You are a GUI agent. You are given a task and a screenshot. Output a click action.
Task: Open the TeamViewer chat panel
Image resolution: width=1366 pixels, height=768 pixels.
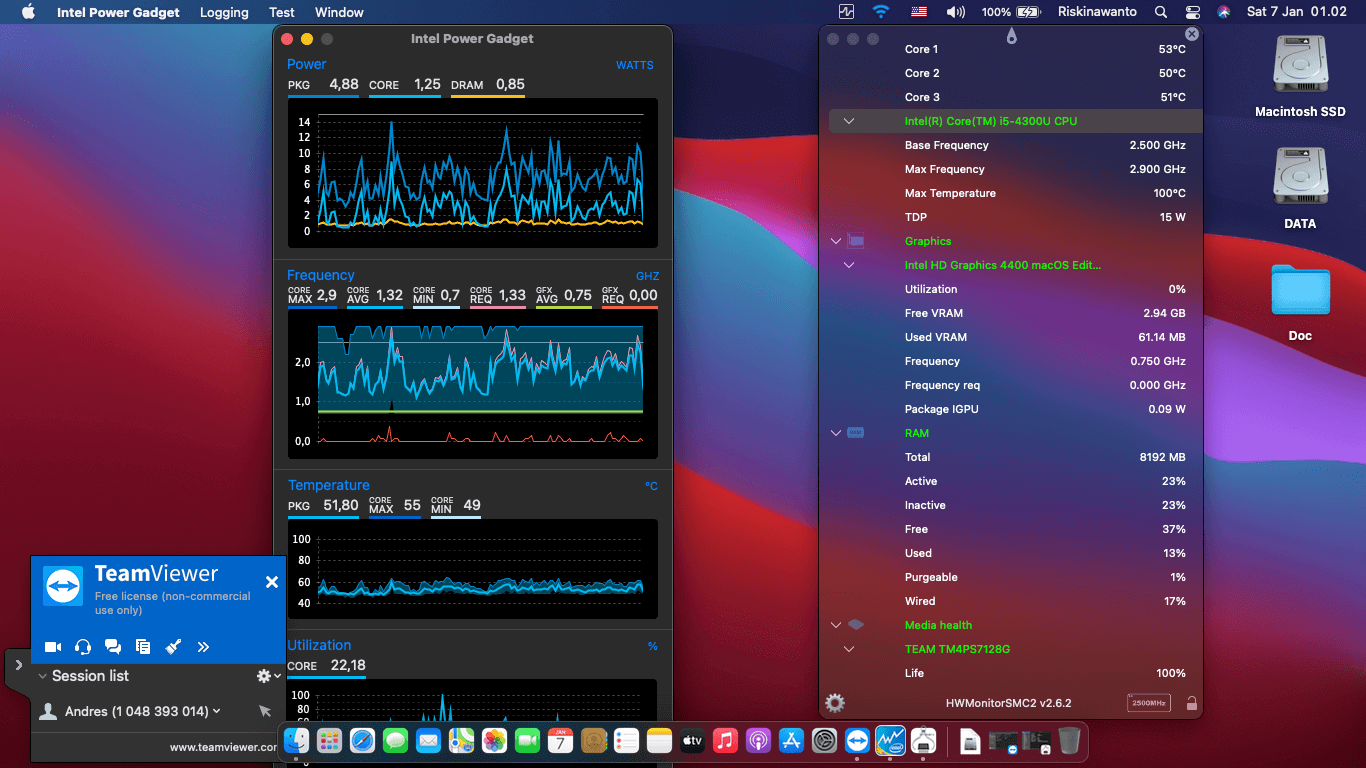click(x=112, y=646)
